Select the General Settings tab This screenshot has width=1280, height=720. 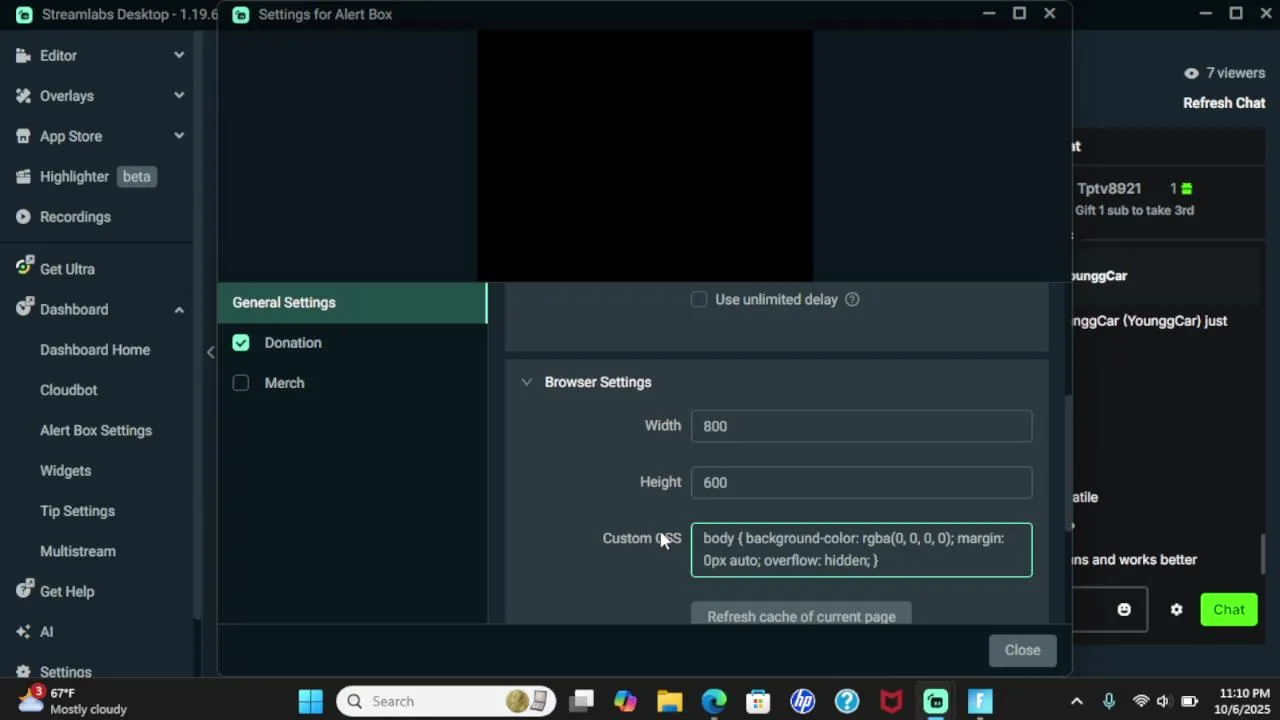(352, 302)
